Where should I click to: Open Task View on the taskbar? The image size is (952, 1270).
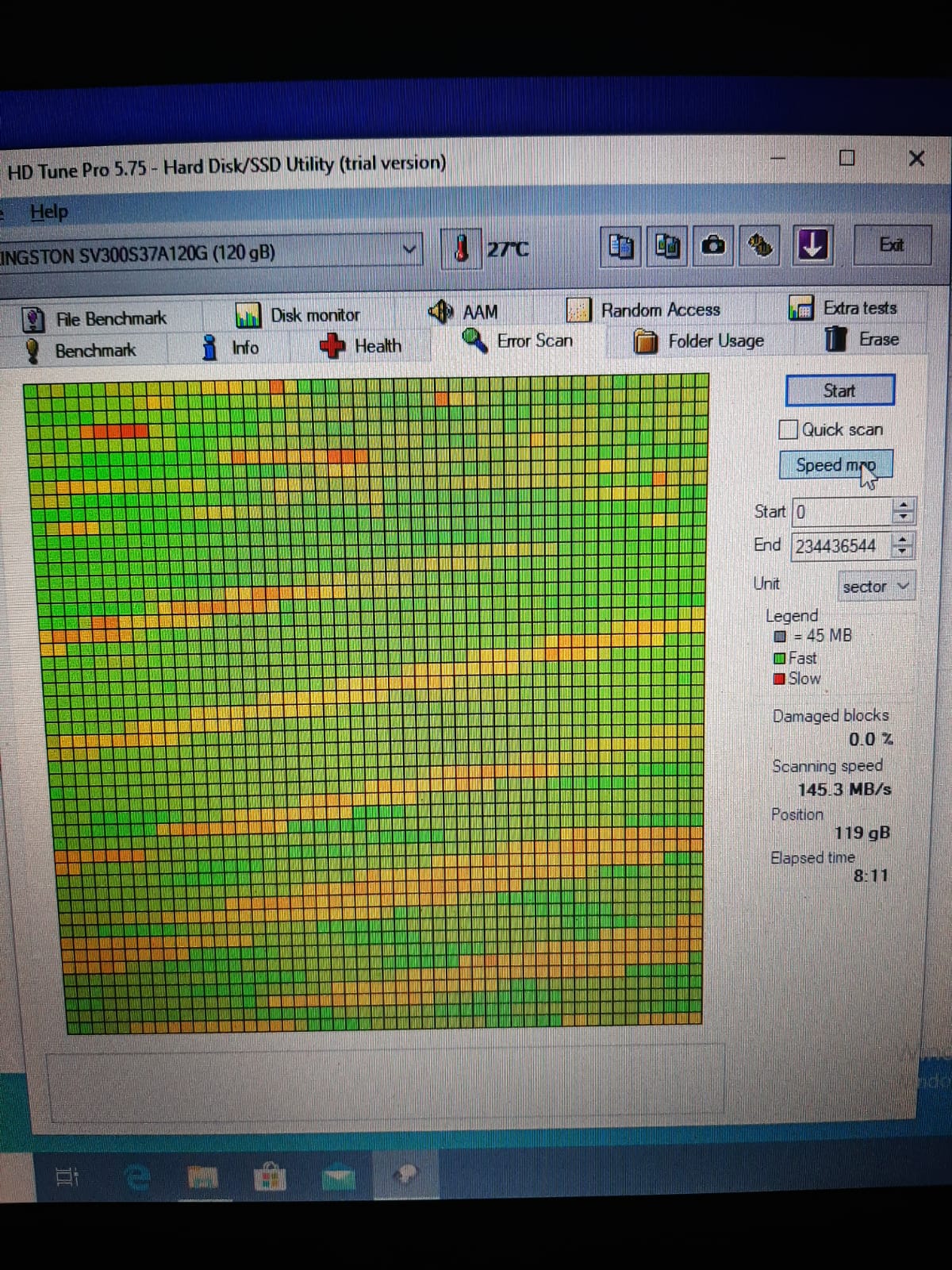click(67, 1177)
